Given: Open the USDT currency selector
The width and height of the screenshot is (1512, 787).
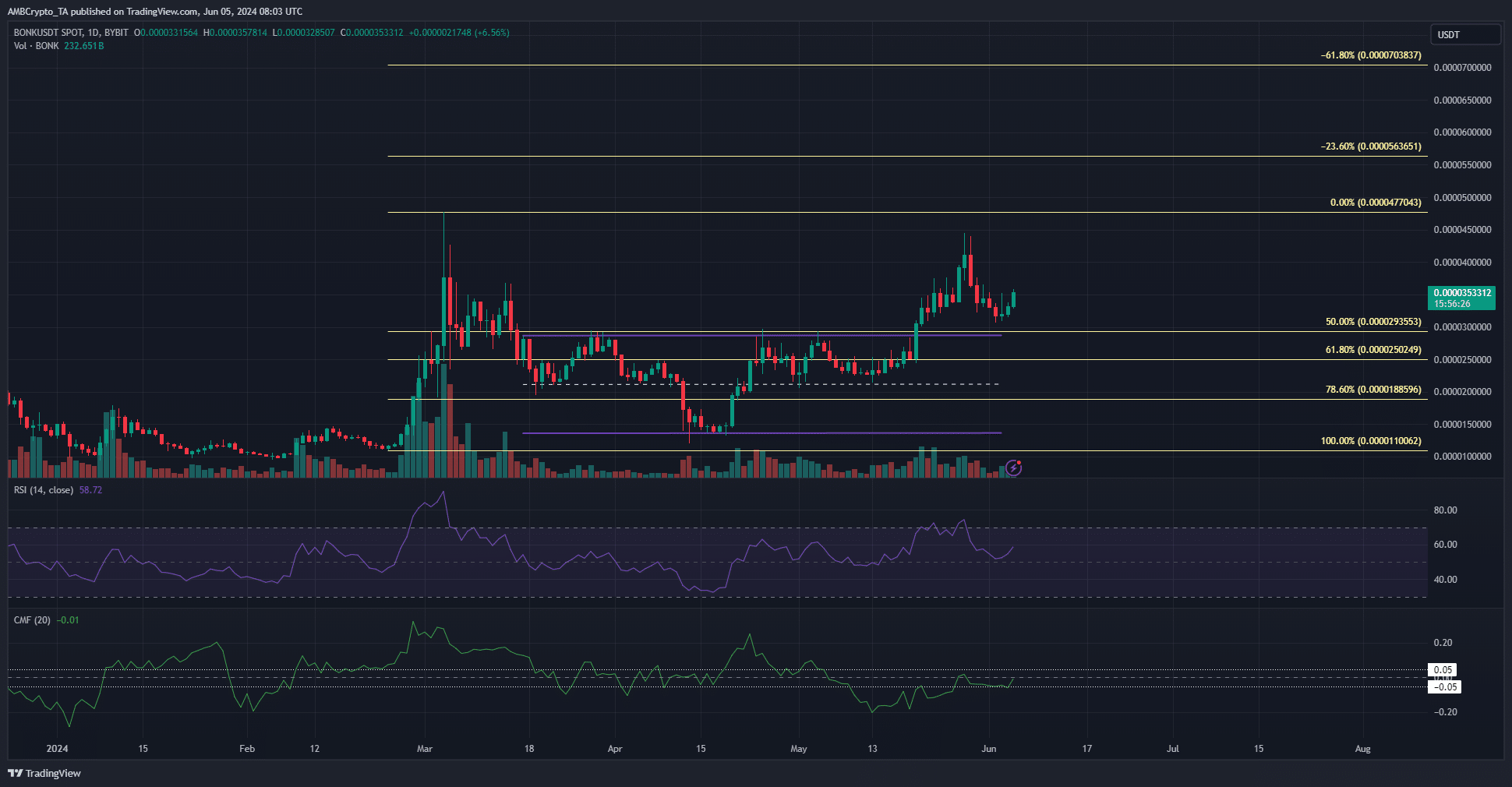Looking at the screenshot, I should tap(1465, 34).
